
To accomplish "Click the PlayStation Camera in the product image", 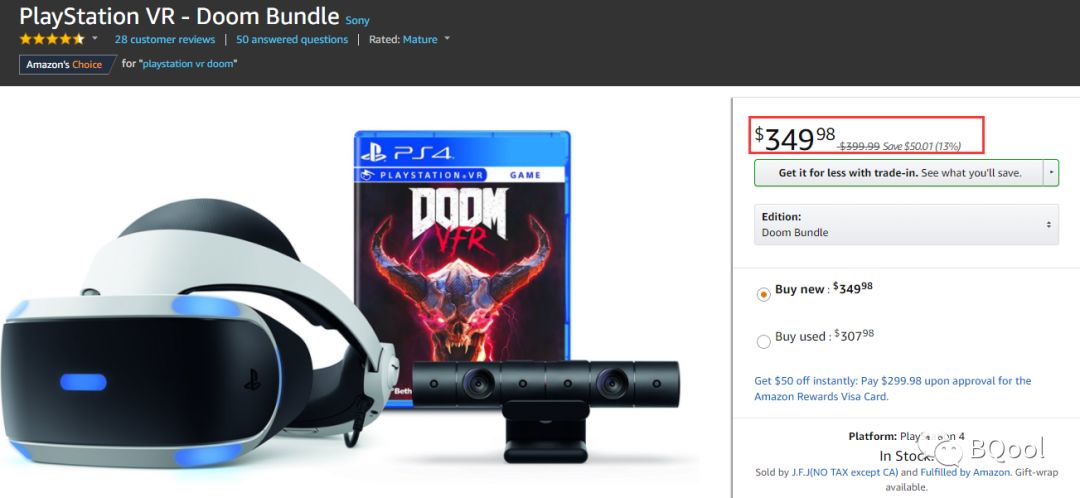I will 545,400.
